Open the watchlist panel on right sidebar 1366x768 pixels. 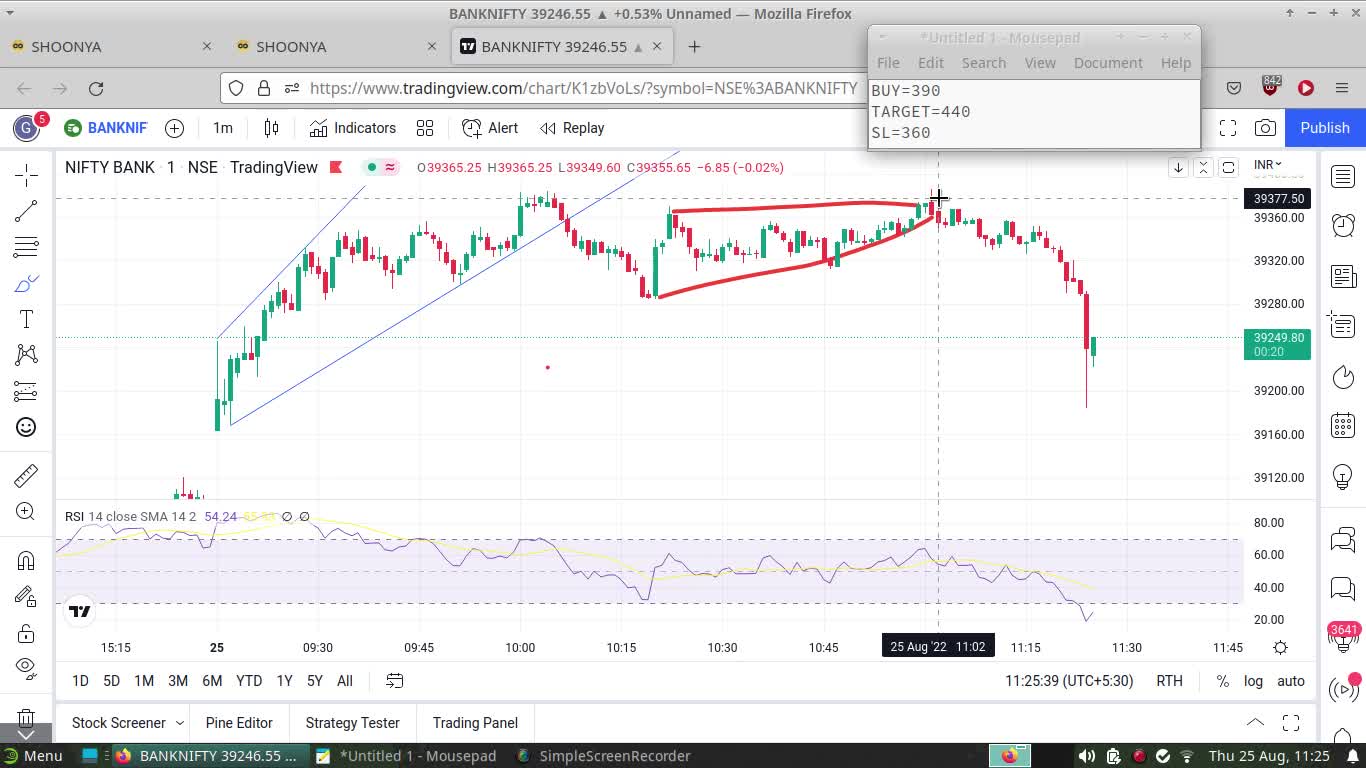pyautogui.click(x=1343, y=177)
